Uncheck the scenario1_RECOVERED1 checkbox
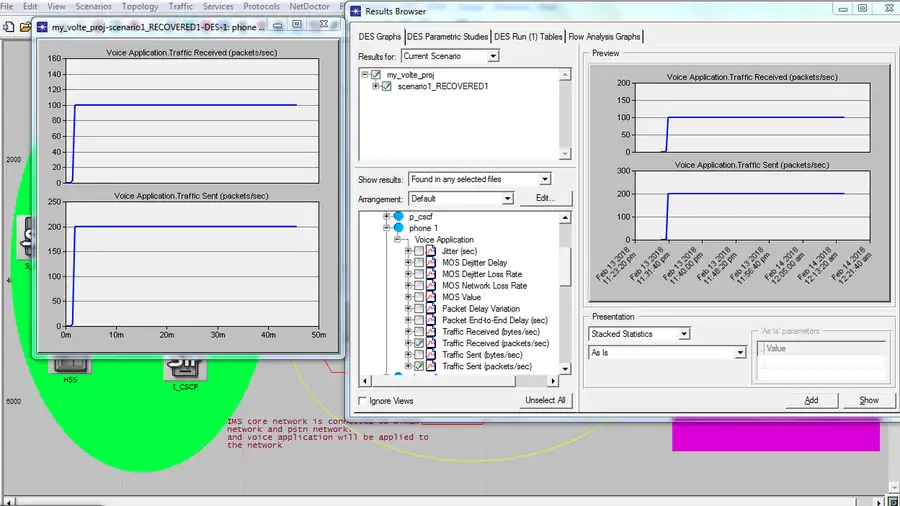The width and height of the screenshot is (900, 506). (387, 86)
